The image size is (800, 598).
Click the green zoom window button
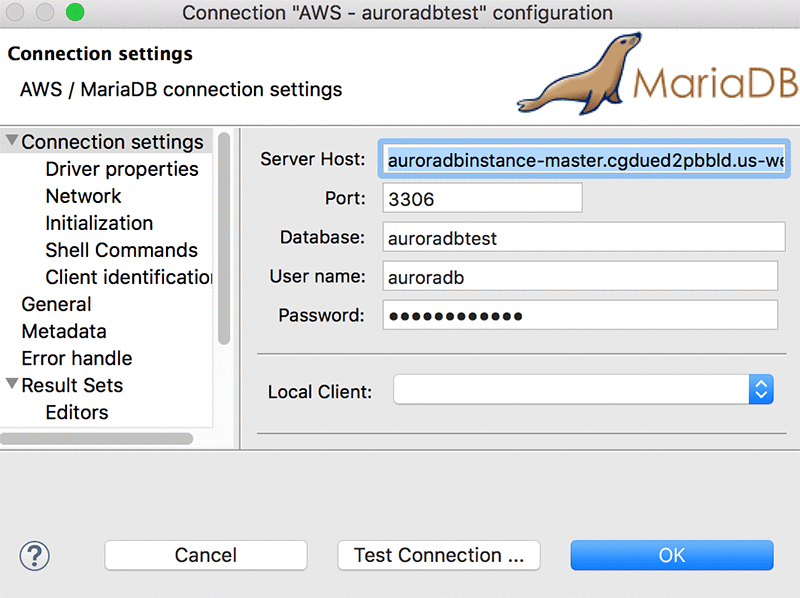(76, 12)
